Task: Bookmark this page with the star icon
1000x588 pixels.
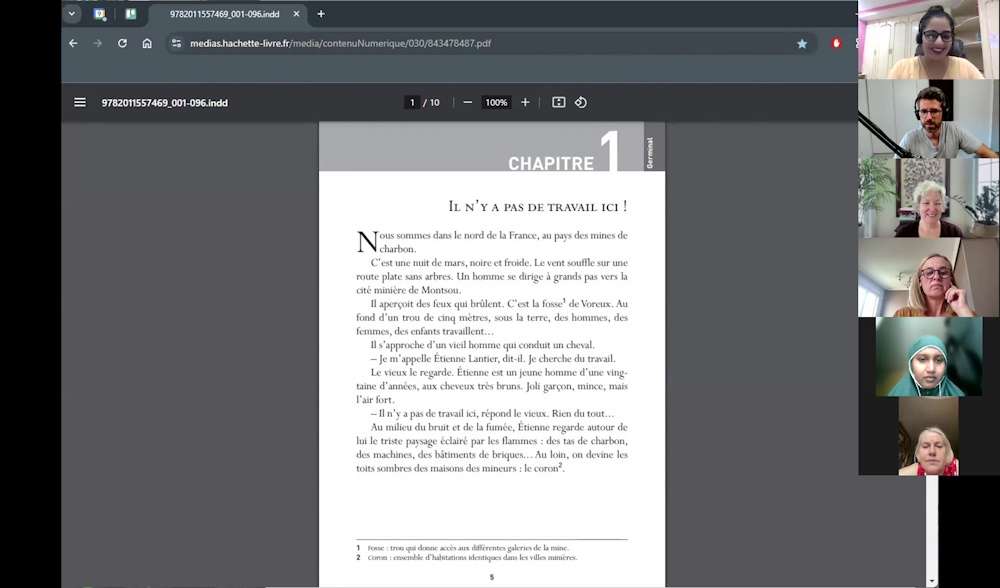Action: [802, 43]
